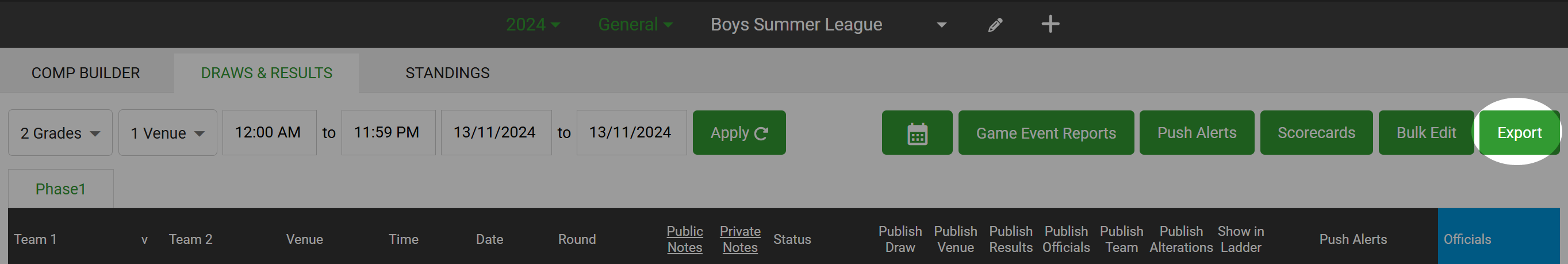The width and height of the screenshot is (1568, 264).
Task: Open Game Event Reports
Action: tap(1046, 133)
